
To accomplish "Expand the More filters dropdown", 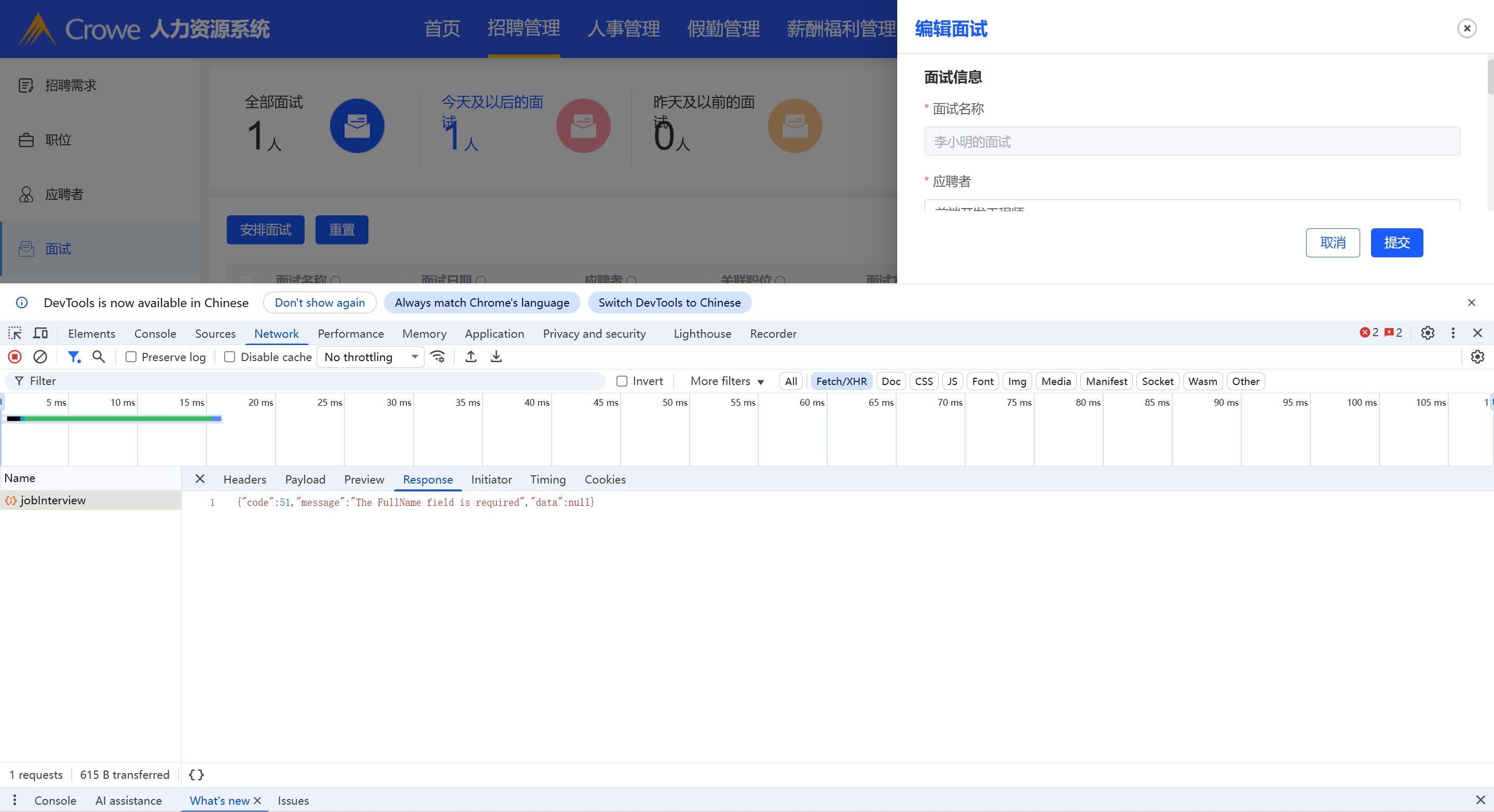I will tap(727, 381).
